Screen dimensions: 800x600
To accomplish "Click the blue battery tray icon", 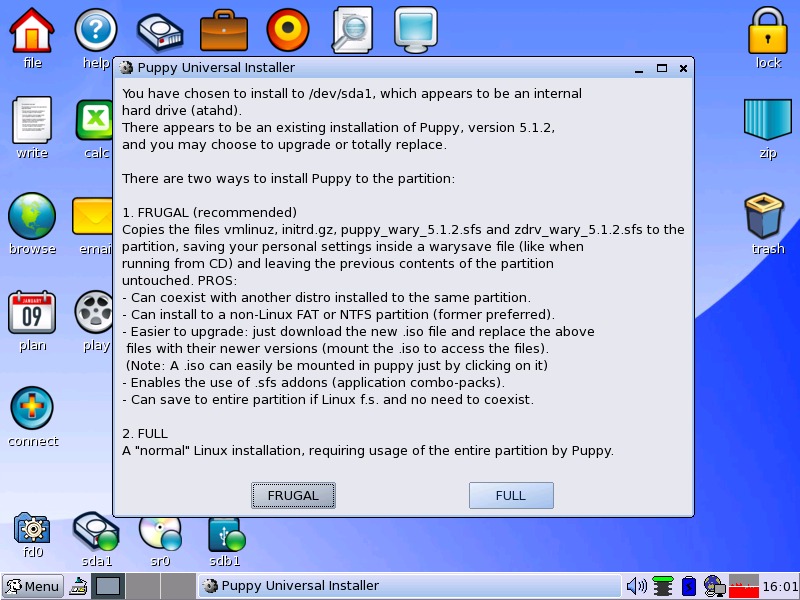I will tap(688, 586).
